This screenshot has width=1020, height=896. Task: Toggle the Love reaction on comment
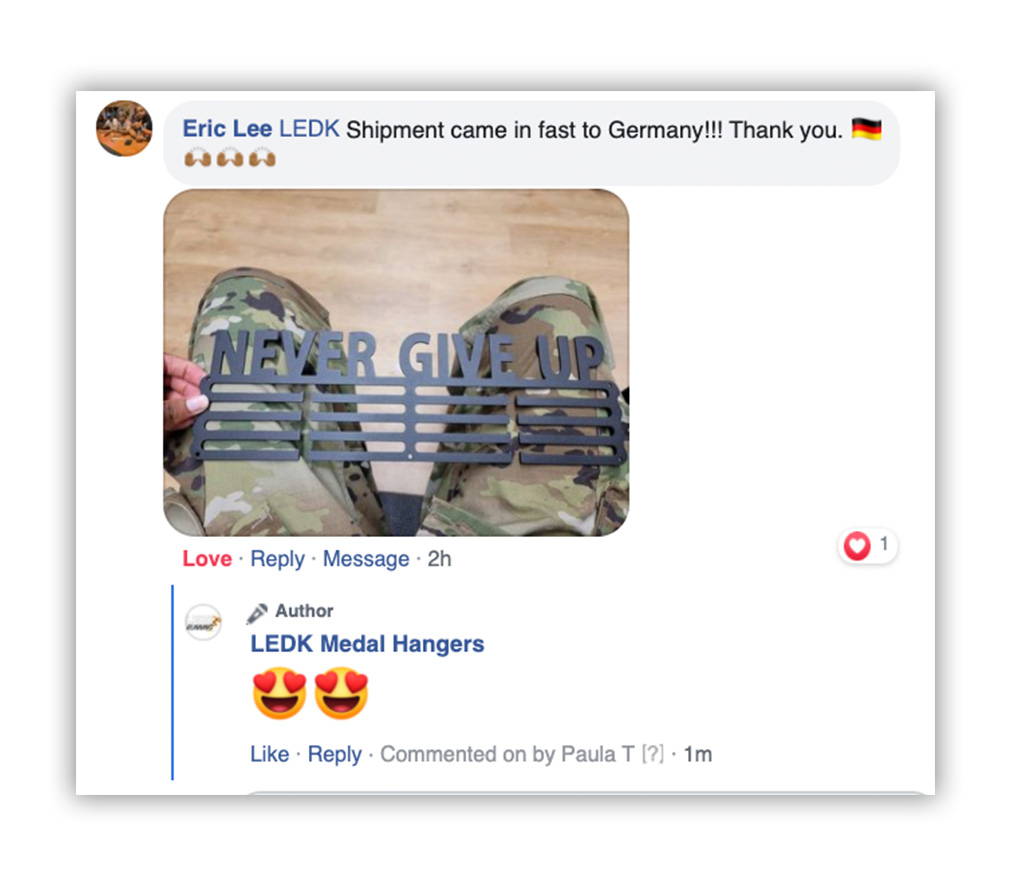207,559
